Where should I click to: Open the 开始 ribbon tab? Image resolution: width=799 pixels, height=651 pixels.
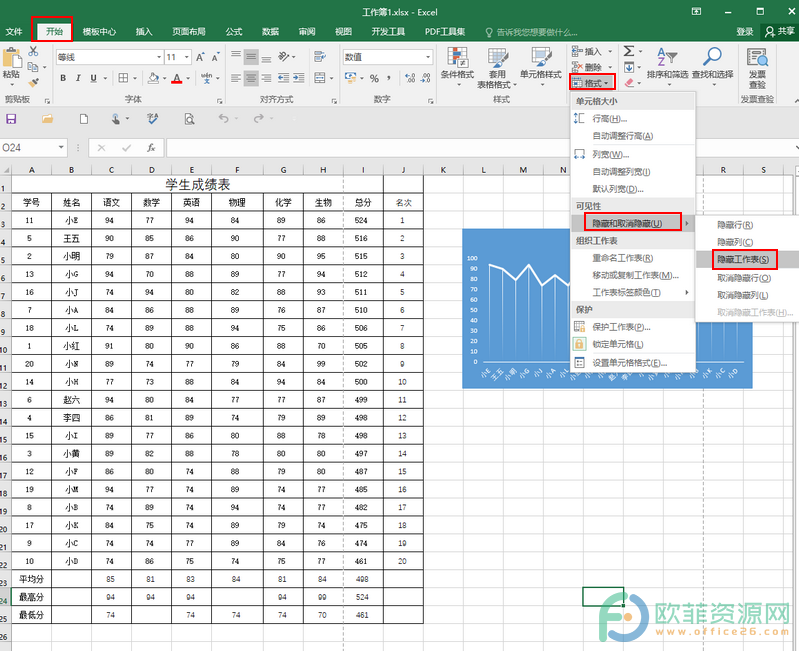tap(54, 31)
